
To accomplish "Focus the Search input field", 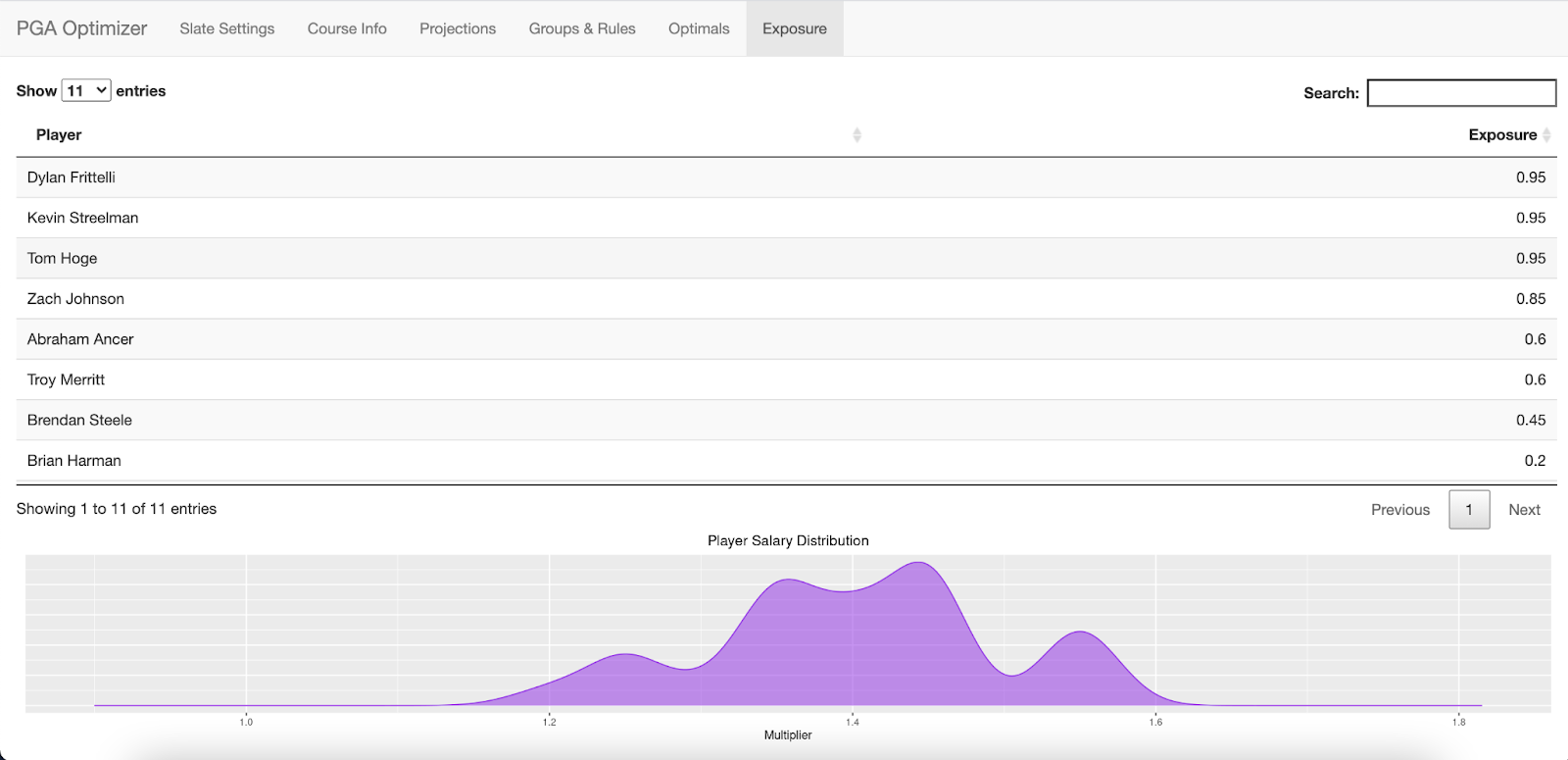I will tap(1461, 93).
